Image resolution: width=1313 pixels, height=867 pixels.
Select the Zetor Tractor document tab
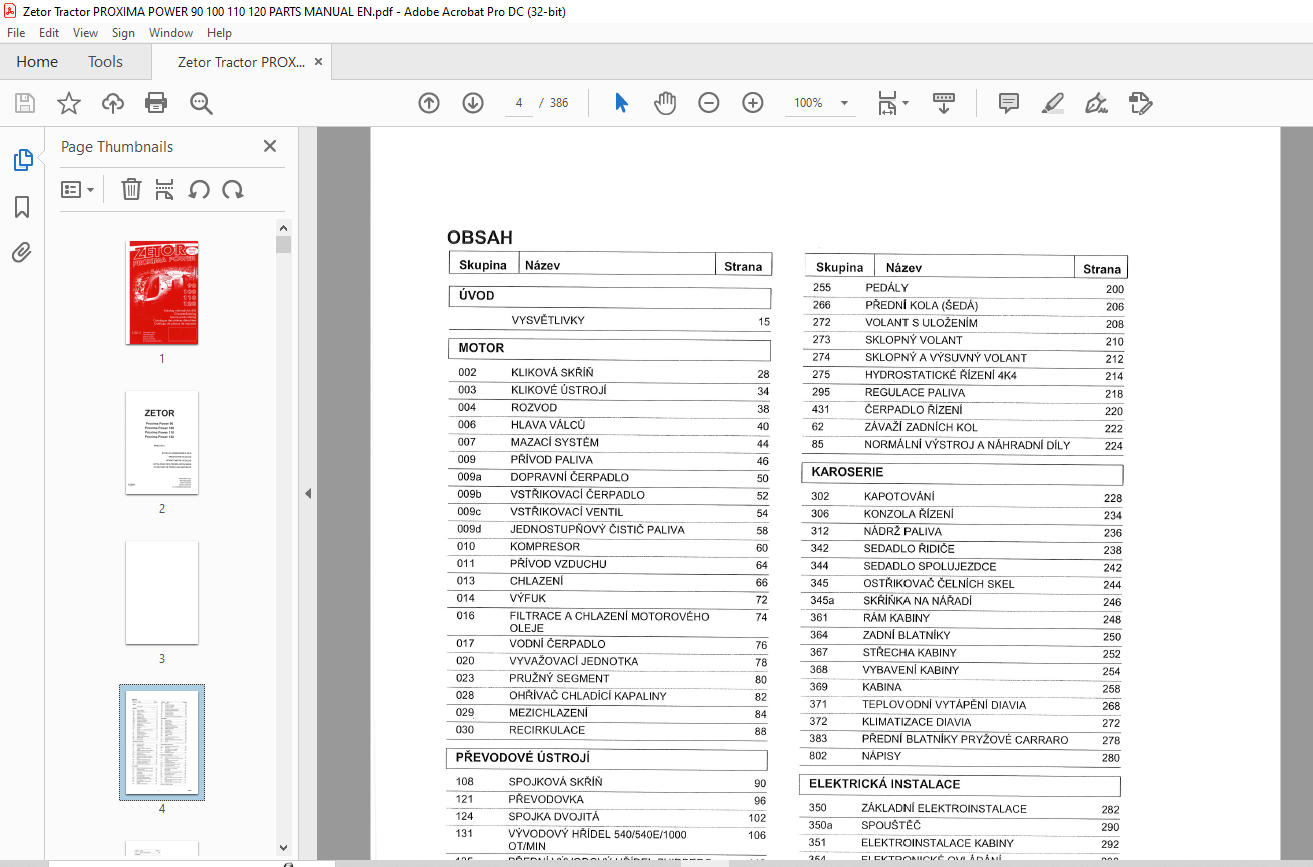[x=241, y=62]
